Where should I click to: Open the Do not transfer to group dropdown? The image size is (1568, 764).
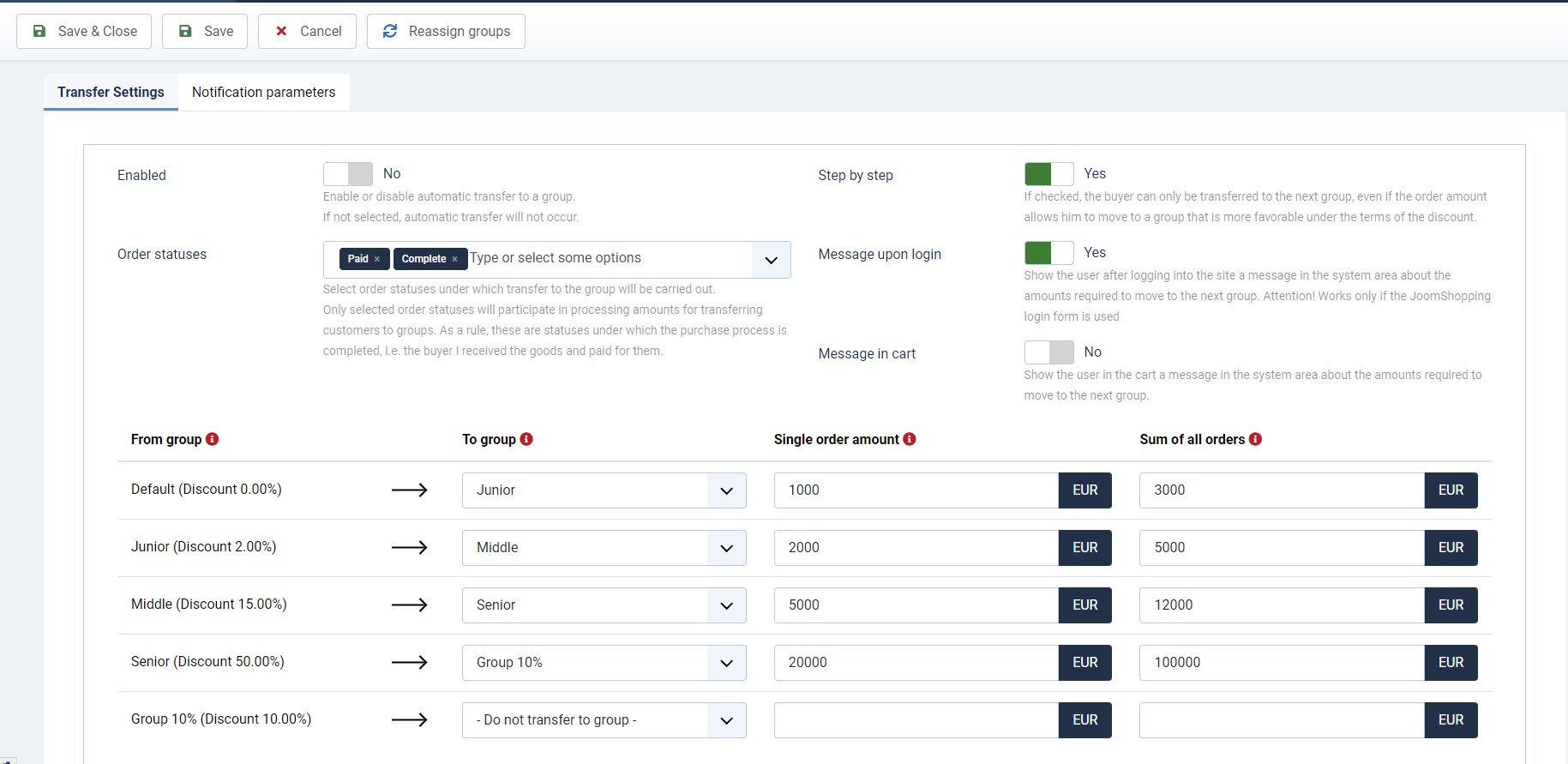pyautogui.click(x=604, y=720)
